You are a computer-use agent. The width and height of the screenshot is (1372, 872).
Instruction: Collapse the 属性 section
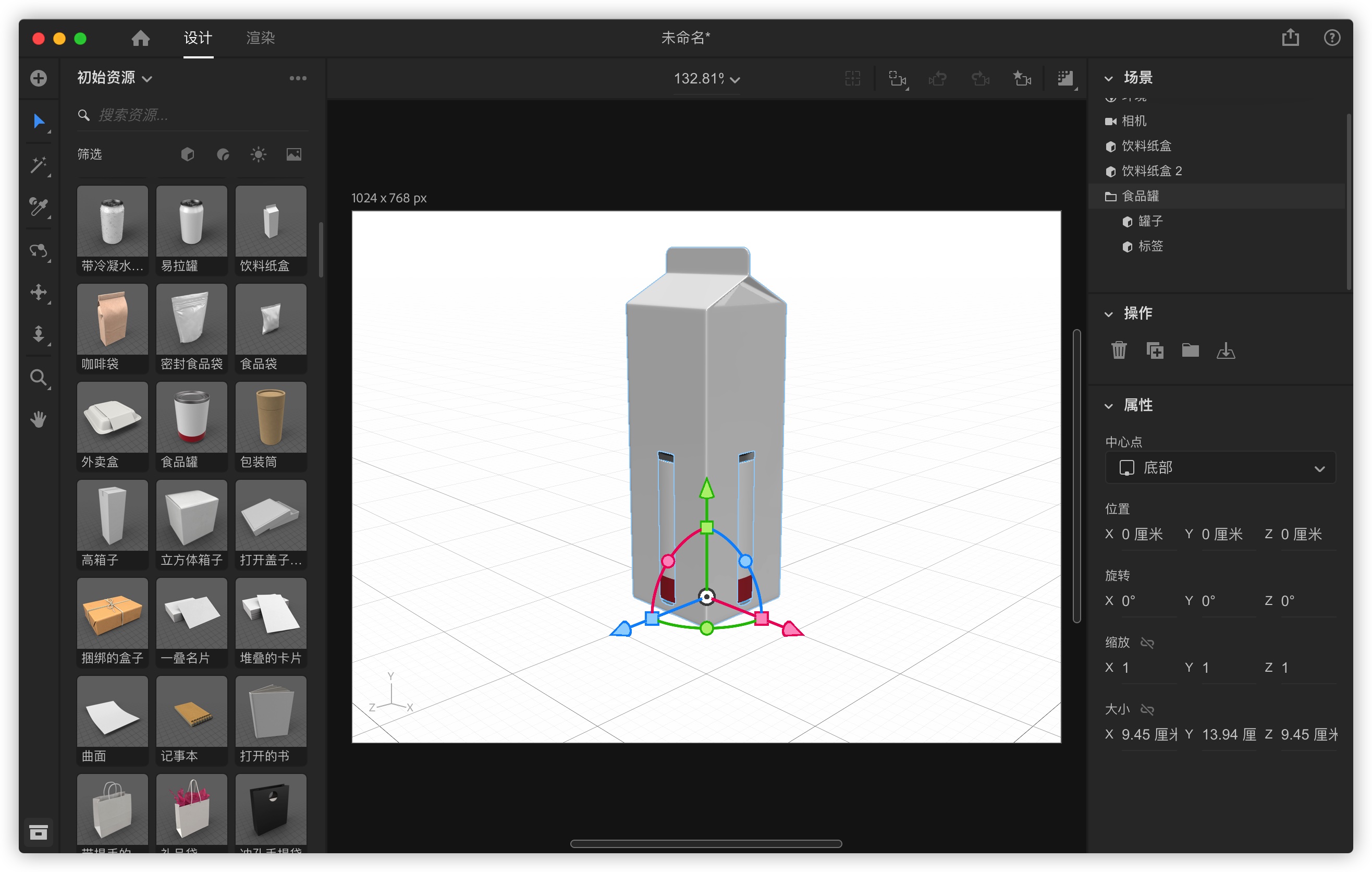point(1109,405)
